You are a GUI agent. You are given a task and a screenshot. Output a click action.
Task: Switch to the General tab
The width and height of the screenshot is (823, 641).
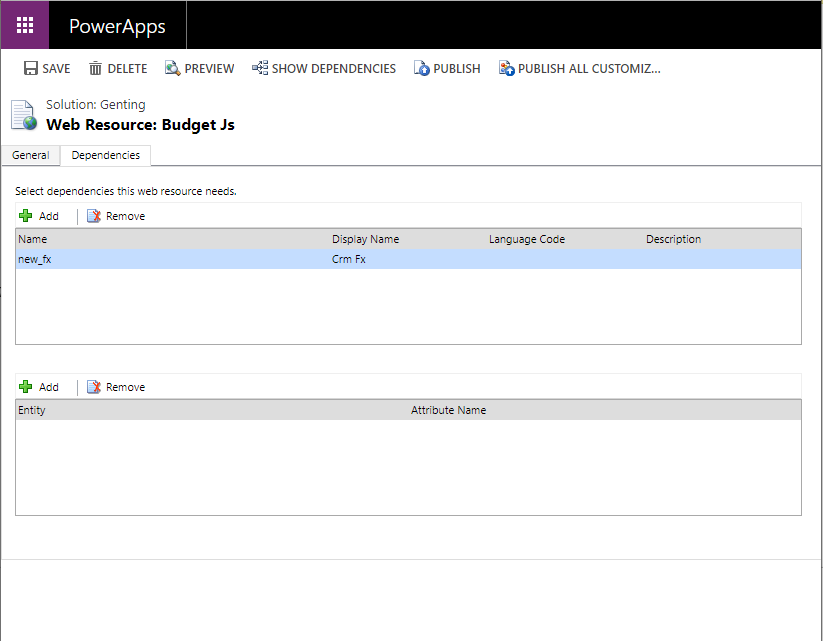pos(30,155)
